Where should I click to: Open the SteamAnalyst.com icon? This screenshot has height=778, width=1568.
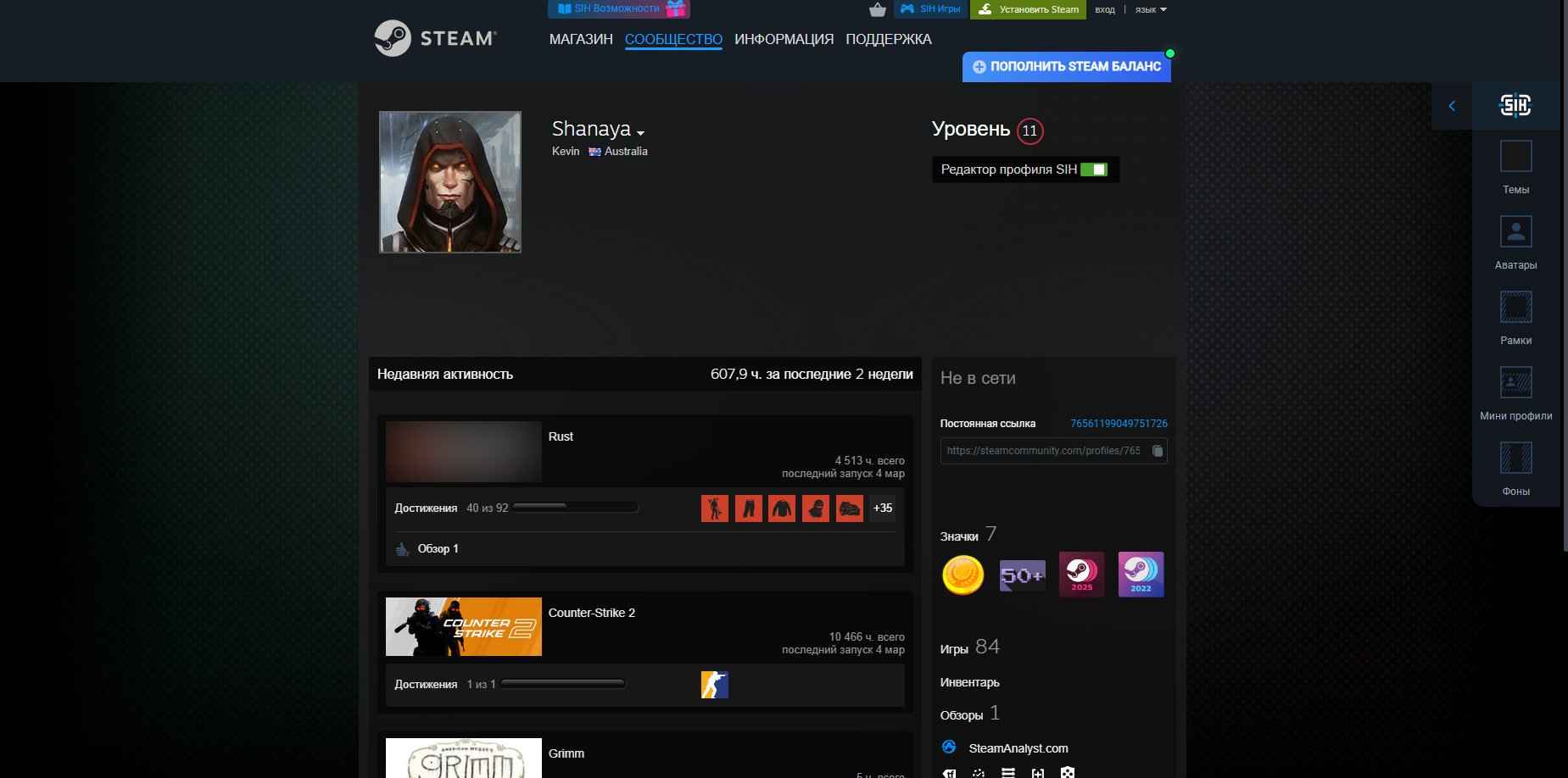(x=950, y=747)
